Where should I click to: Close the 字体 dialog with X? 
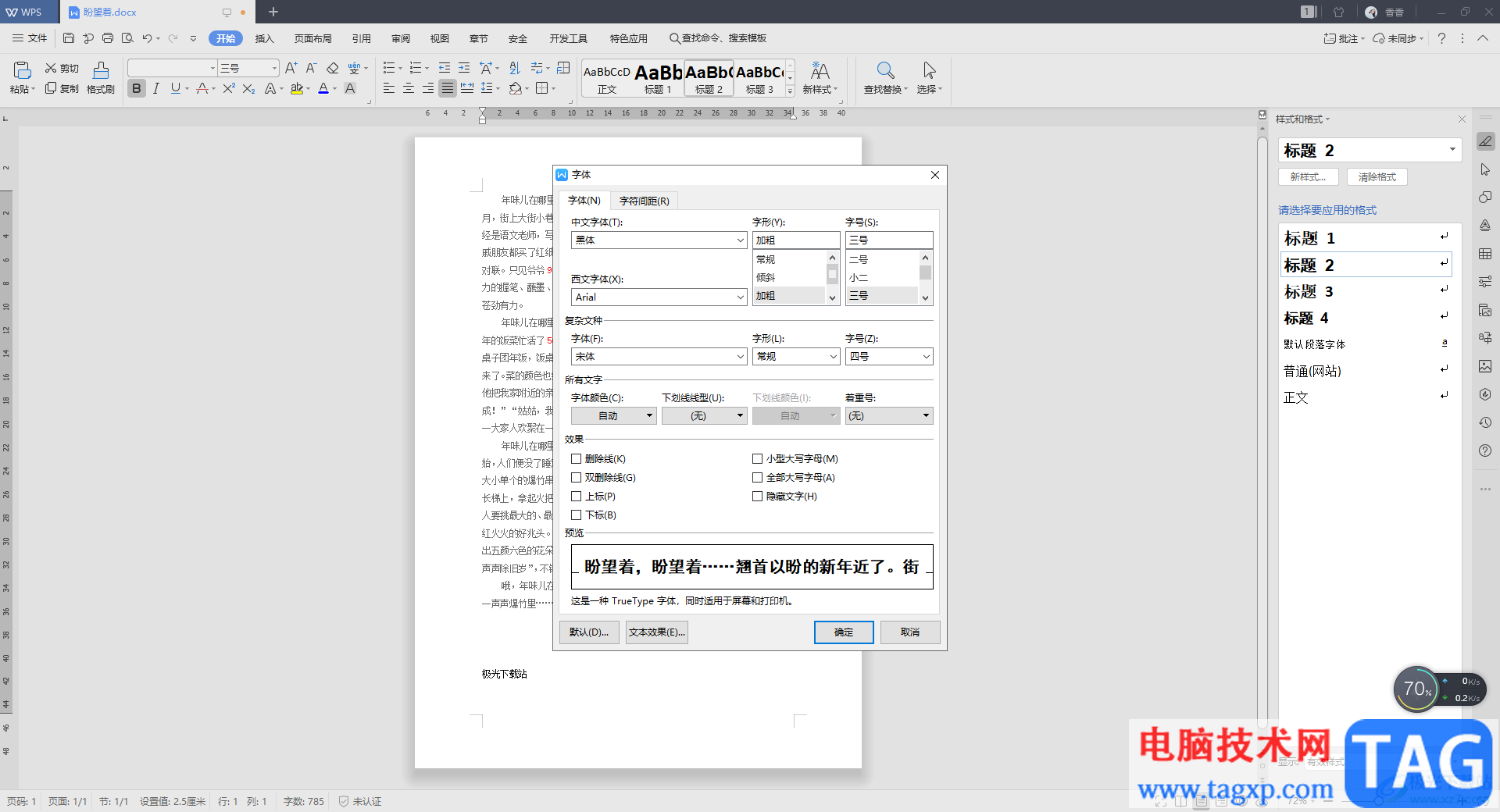(x=935, y=175)
